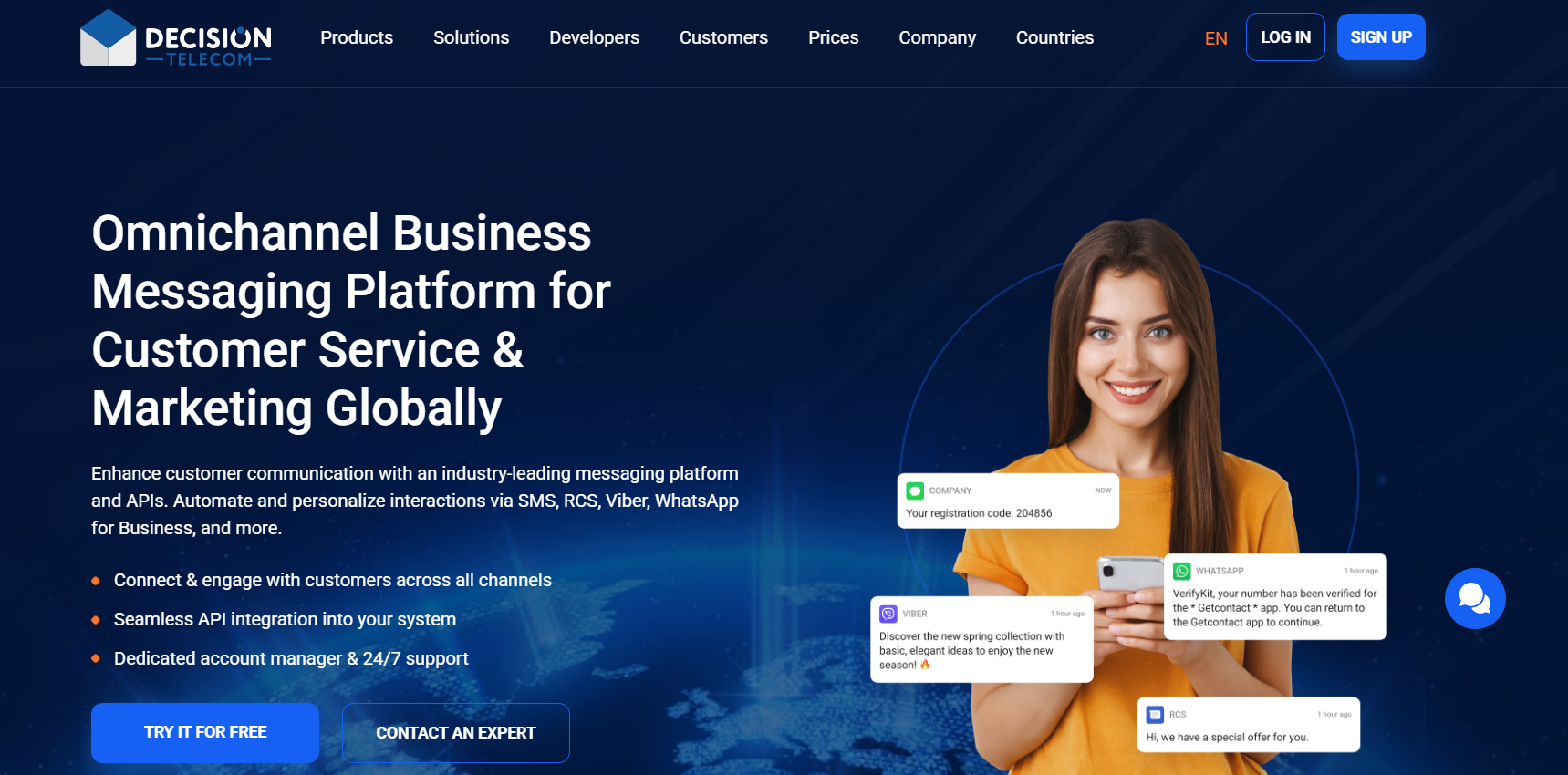Image resolution: width=1568 pixels, height=775 pixels.
Task: Click the LOG IN button
Action: pos(1285,37)
